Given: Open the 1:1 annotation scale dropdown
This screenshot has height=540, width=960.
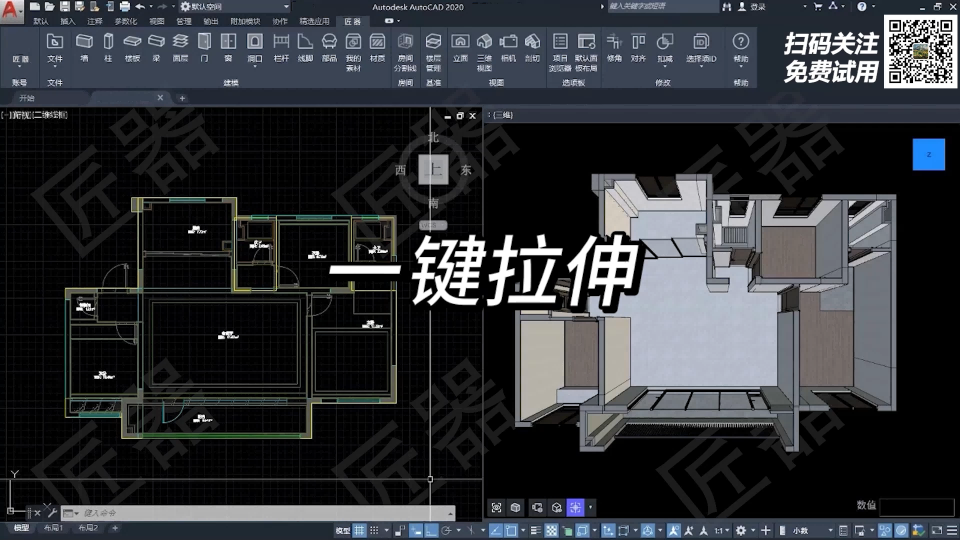Looking at the screenshot, I should coord(722,530).
